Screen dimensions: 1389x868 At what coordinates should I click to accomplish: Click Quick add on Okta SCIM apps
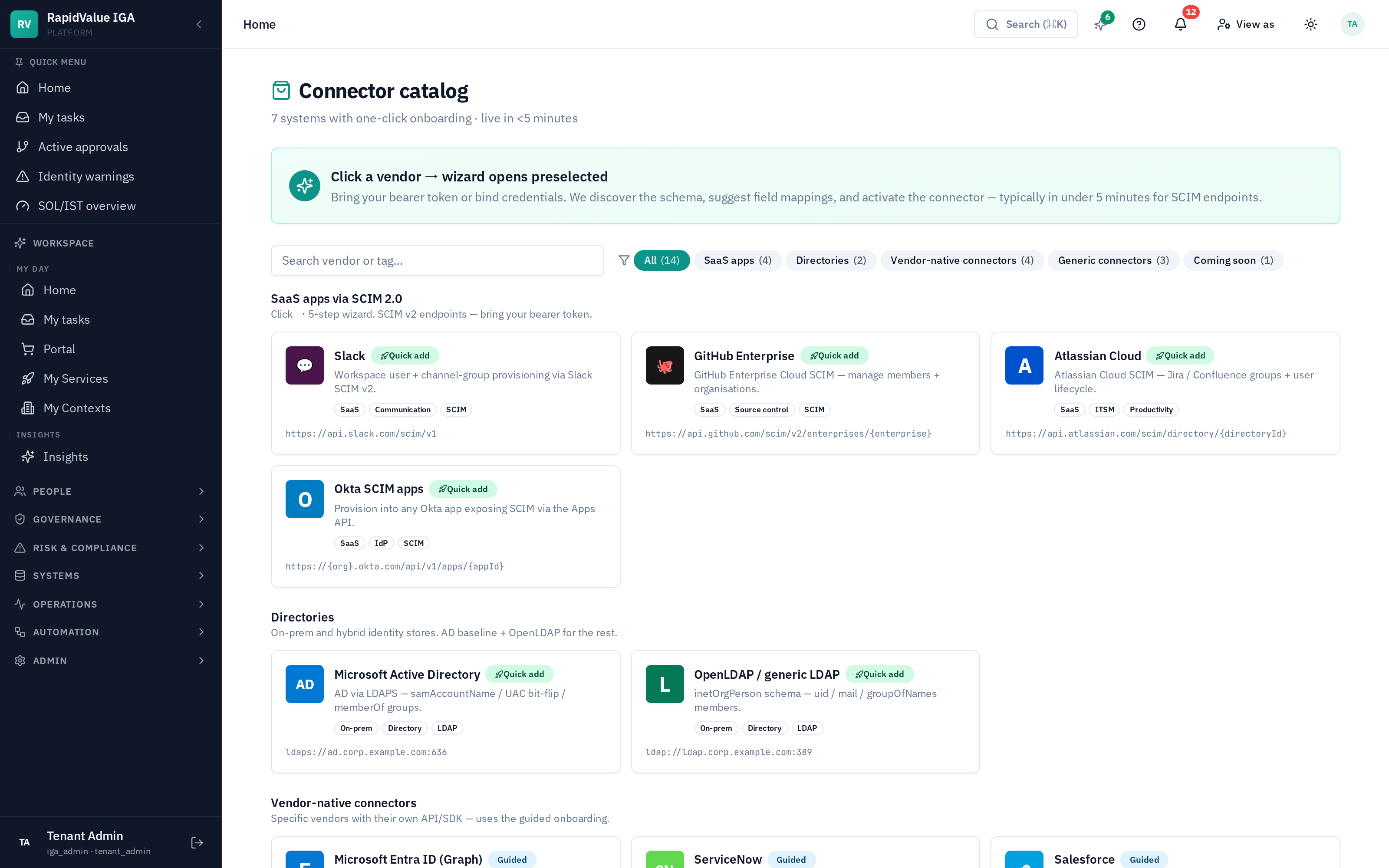tap(463, 489)
